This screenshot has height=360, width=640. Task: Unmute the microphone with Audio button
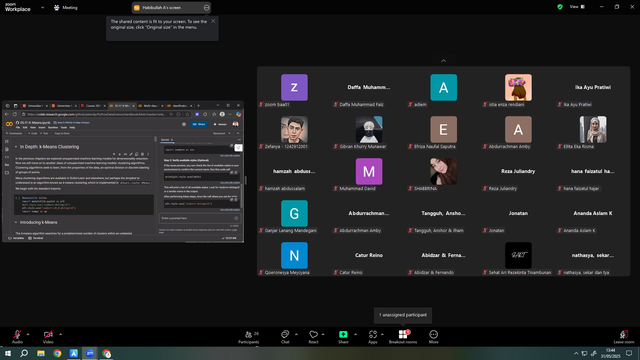pos(17,336)
